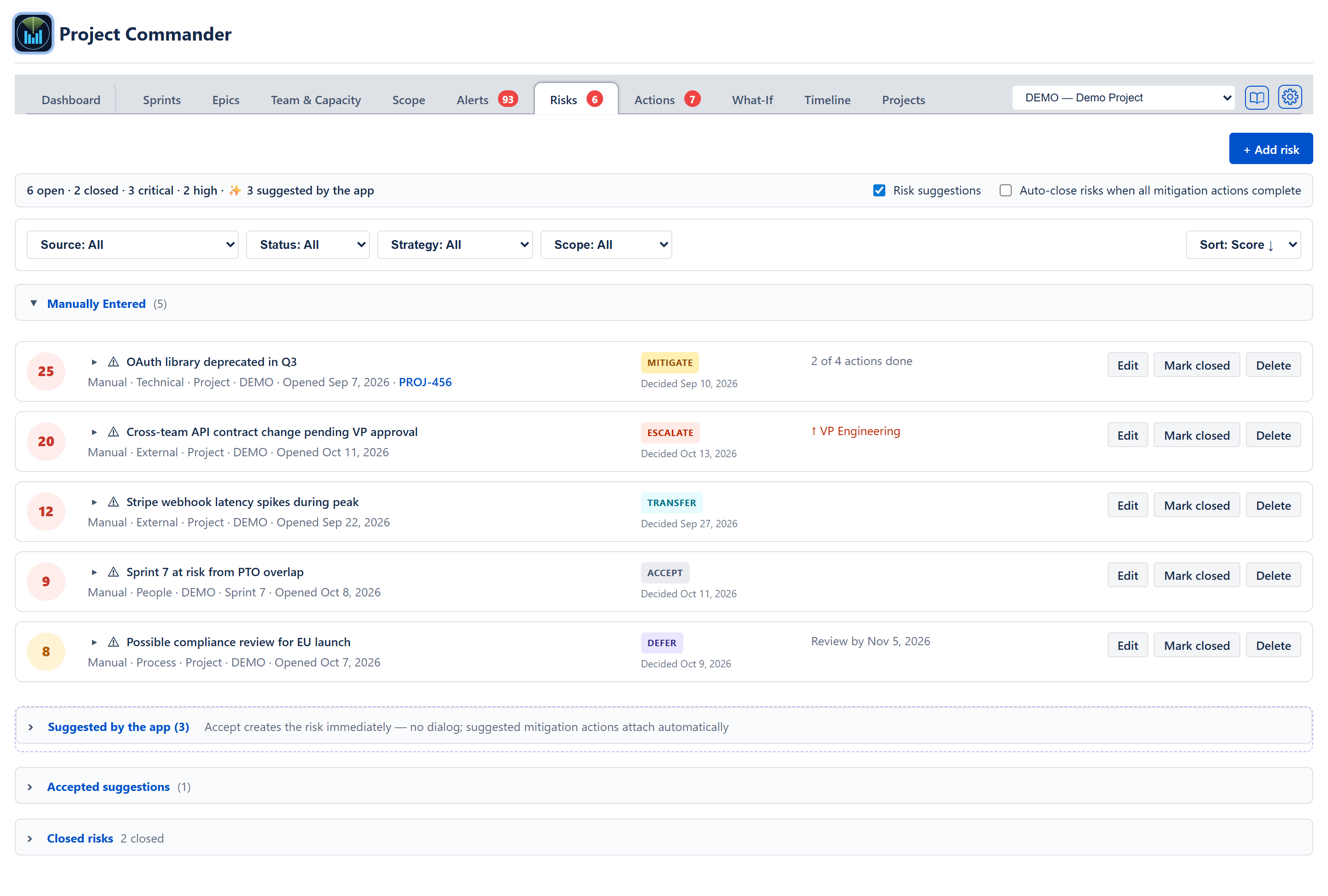Open the documentation book icon
This screenshot has height=896, width=1328.
(1256, 98)
